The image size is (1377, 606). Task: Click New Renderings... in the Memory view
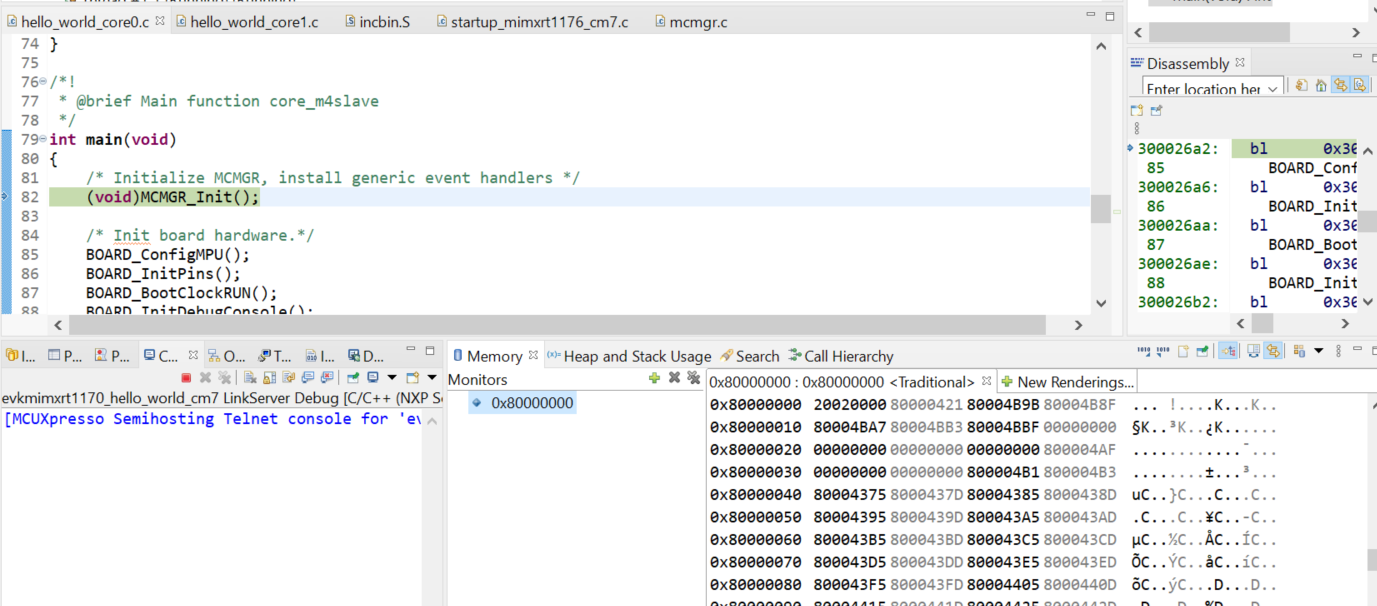1068,380
